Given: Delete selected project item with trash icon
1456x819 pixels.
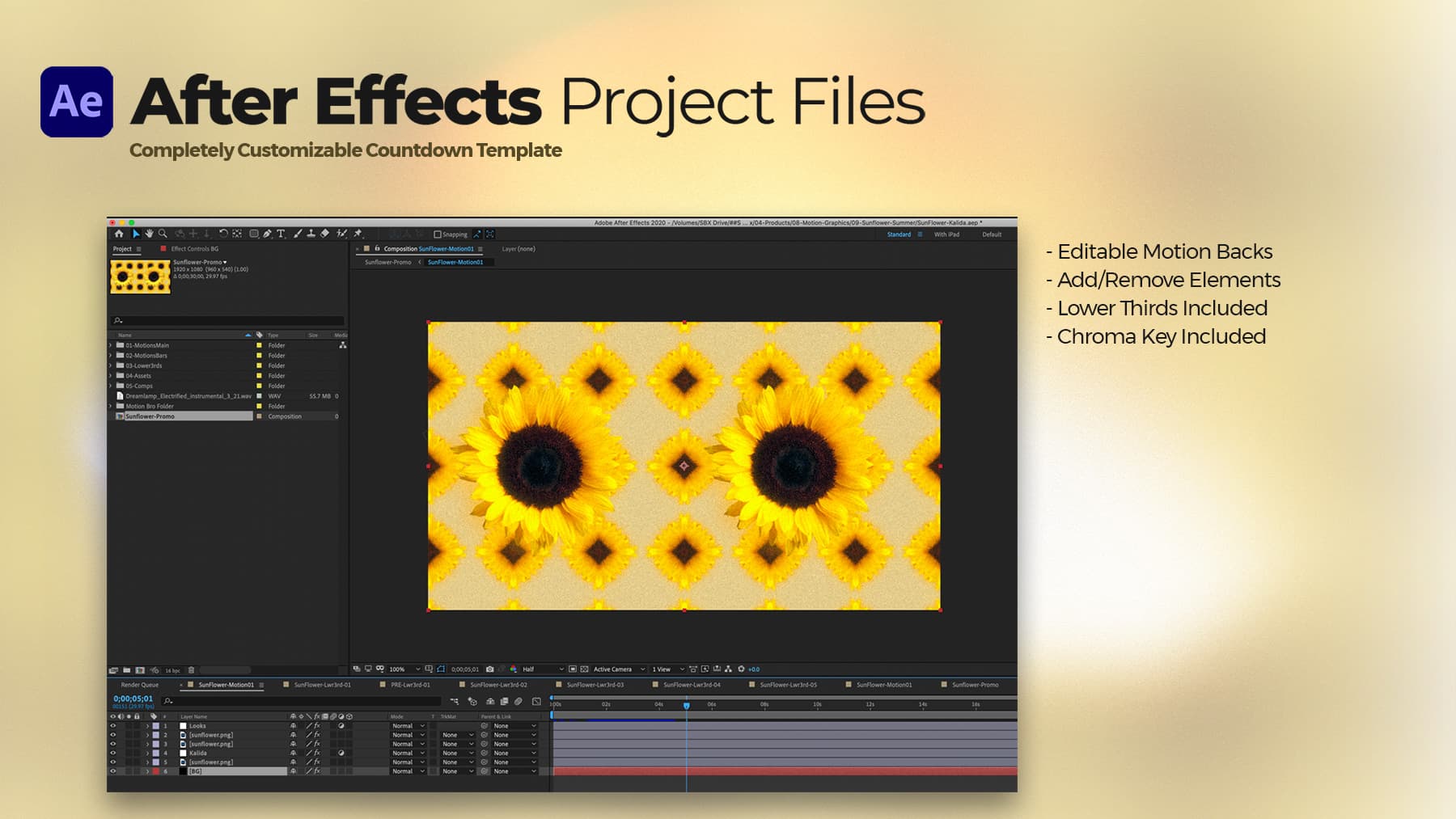Looking at the screenshot, I should (x=191, y=670).
